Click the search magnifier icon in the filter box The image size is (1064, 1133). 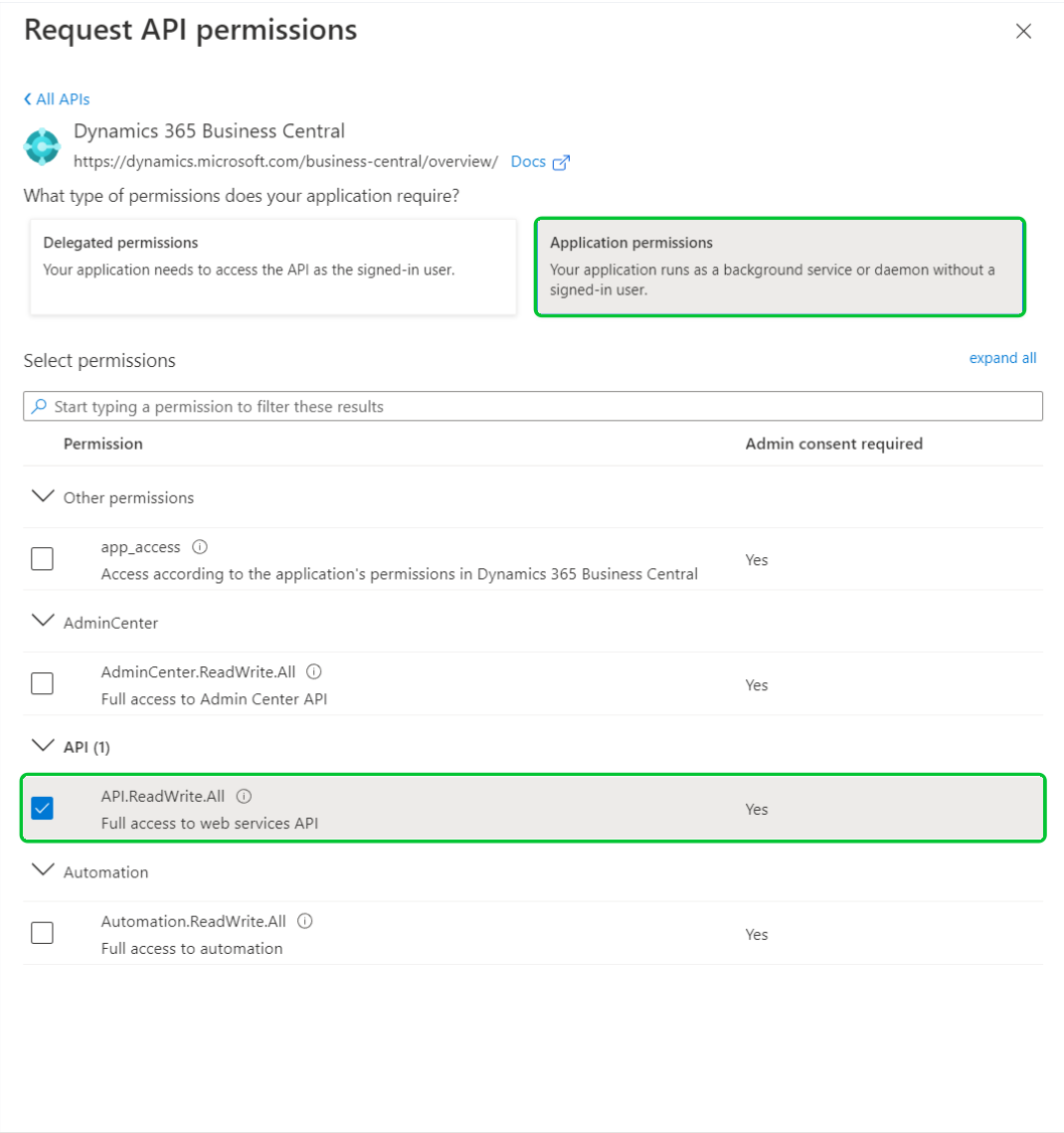coord(39,406)
